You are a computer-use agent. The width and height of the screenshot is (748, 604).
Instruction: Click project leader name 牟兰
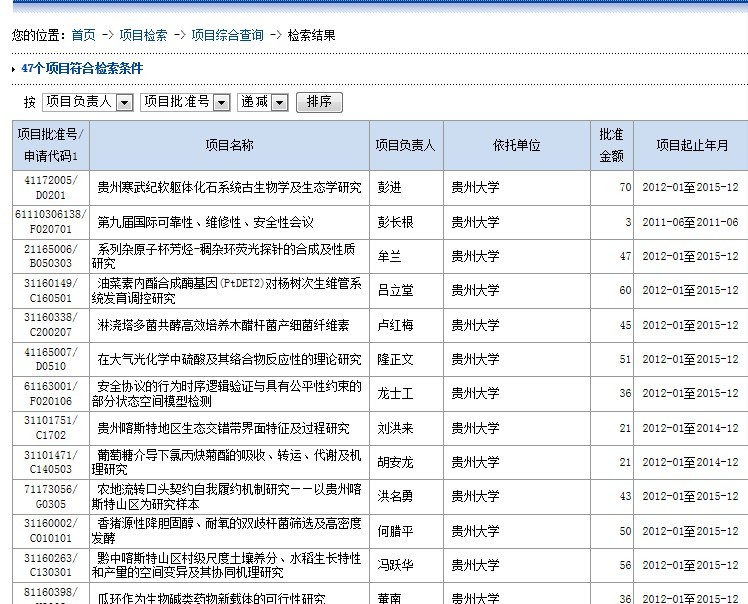(389, 256)
